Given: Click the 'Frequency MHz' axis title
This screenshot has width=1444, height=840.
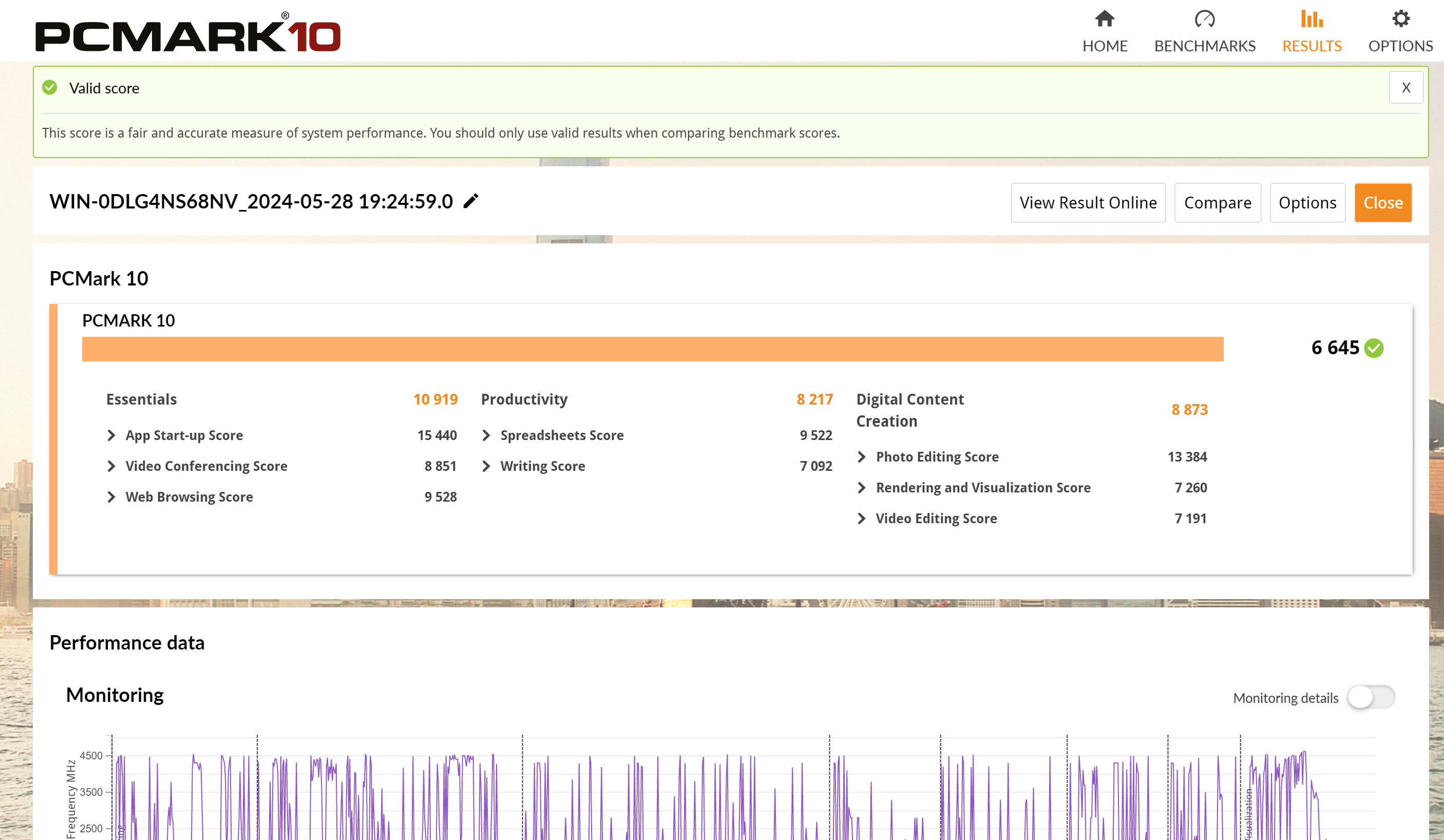Looking at the screenshot, I should pos(71,799).
